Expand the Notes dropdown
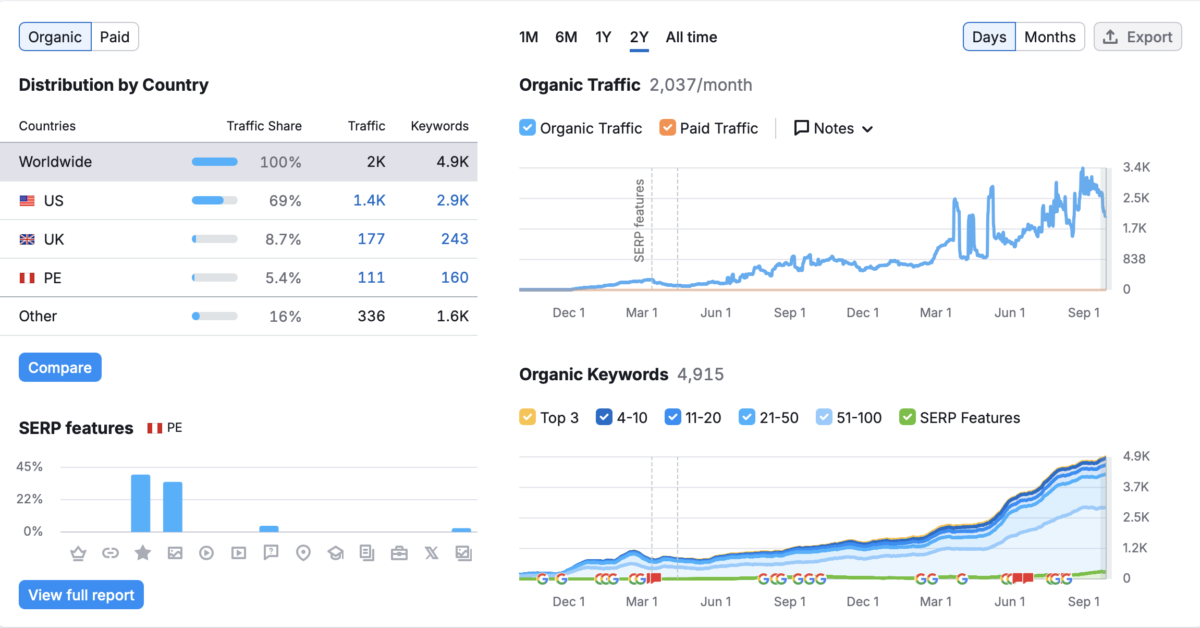This screenshot has width=1200, height=628. click(834, 128)
